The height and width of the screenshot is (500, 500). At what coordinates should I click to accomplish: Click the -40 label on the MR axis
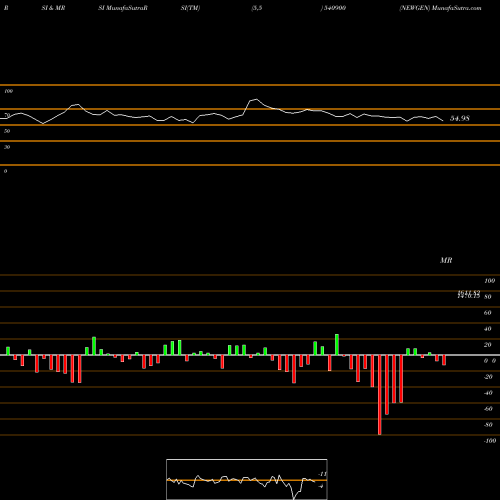tap(488, 393)
